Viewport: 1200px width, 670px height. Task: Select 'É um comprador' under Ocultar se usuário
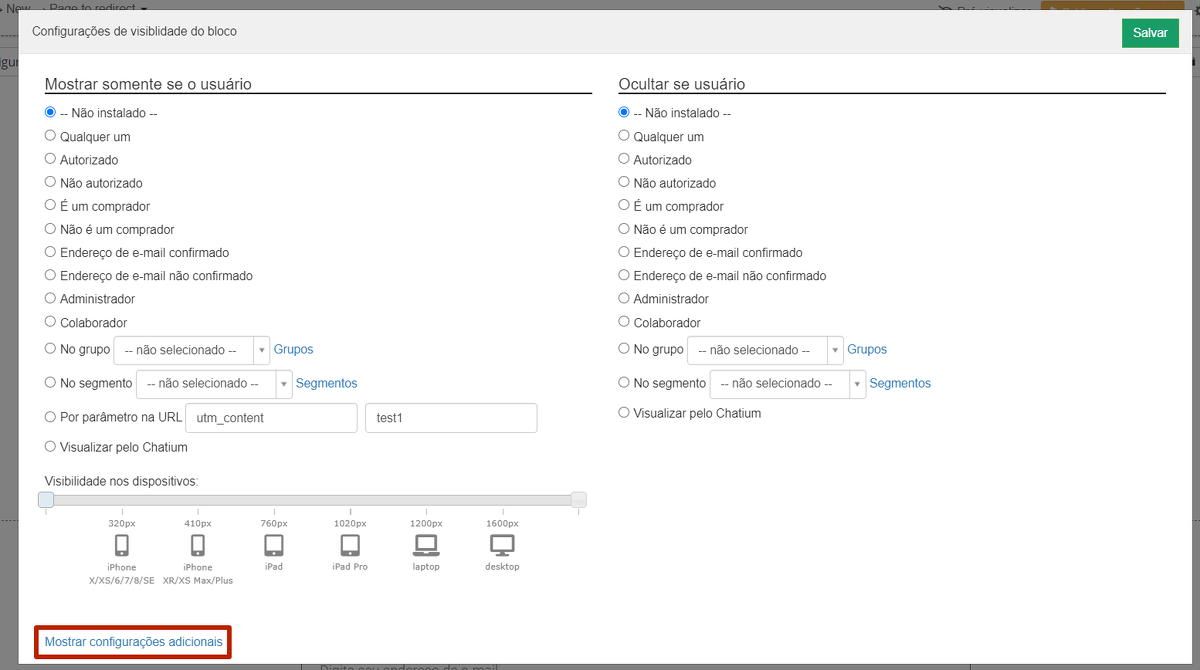coord(625,206)
